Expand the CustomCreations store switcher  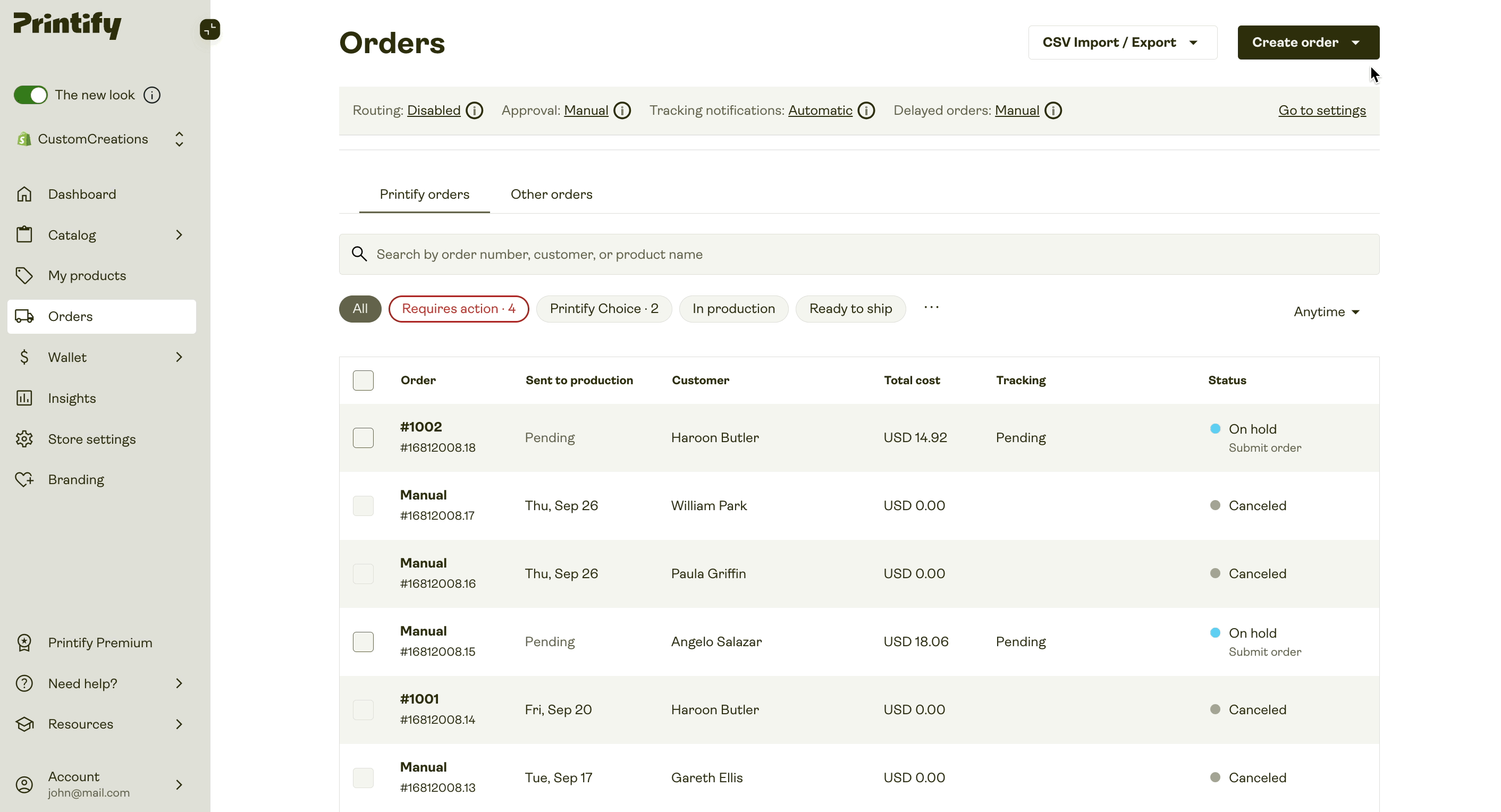click(x=179, y=139)
